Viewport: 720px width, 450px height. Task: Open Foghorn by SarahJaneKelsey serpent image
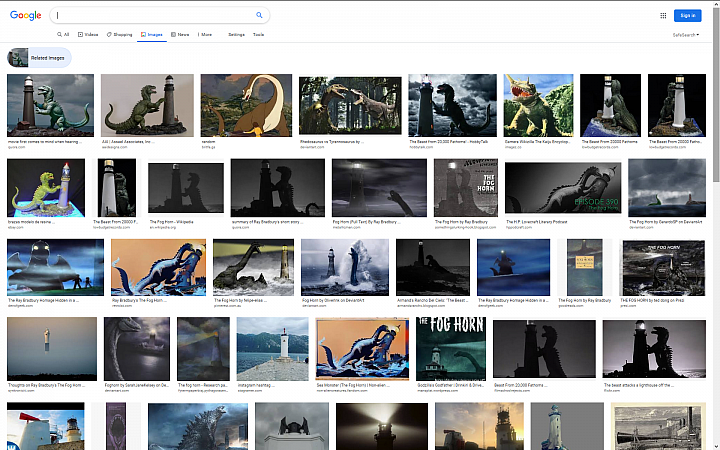tap(137, 349)
